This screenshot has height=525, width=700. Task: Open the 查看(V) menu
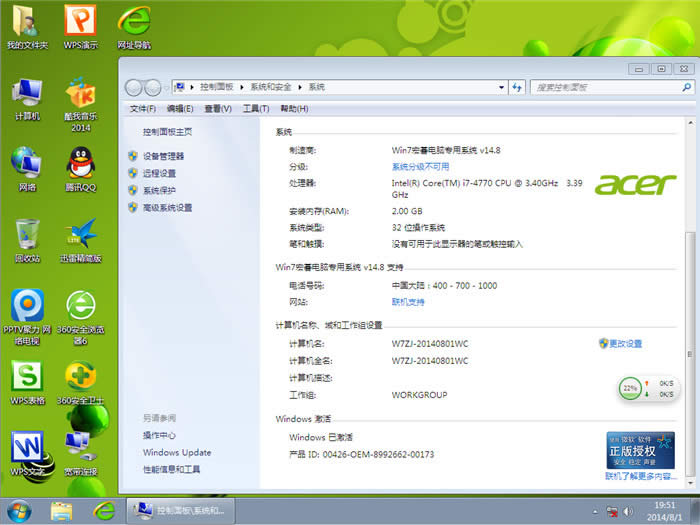click(218, 108)
